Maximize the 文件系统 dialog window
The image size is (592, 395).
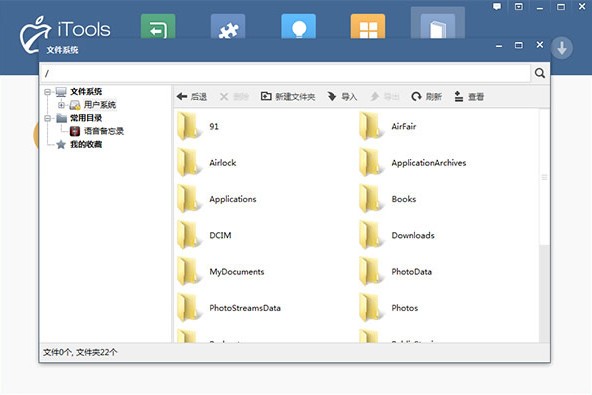[519, 45]
